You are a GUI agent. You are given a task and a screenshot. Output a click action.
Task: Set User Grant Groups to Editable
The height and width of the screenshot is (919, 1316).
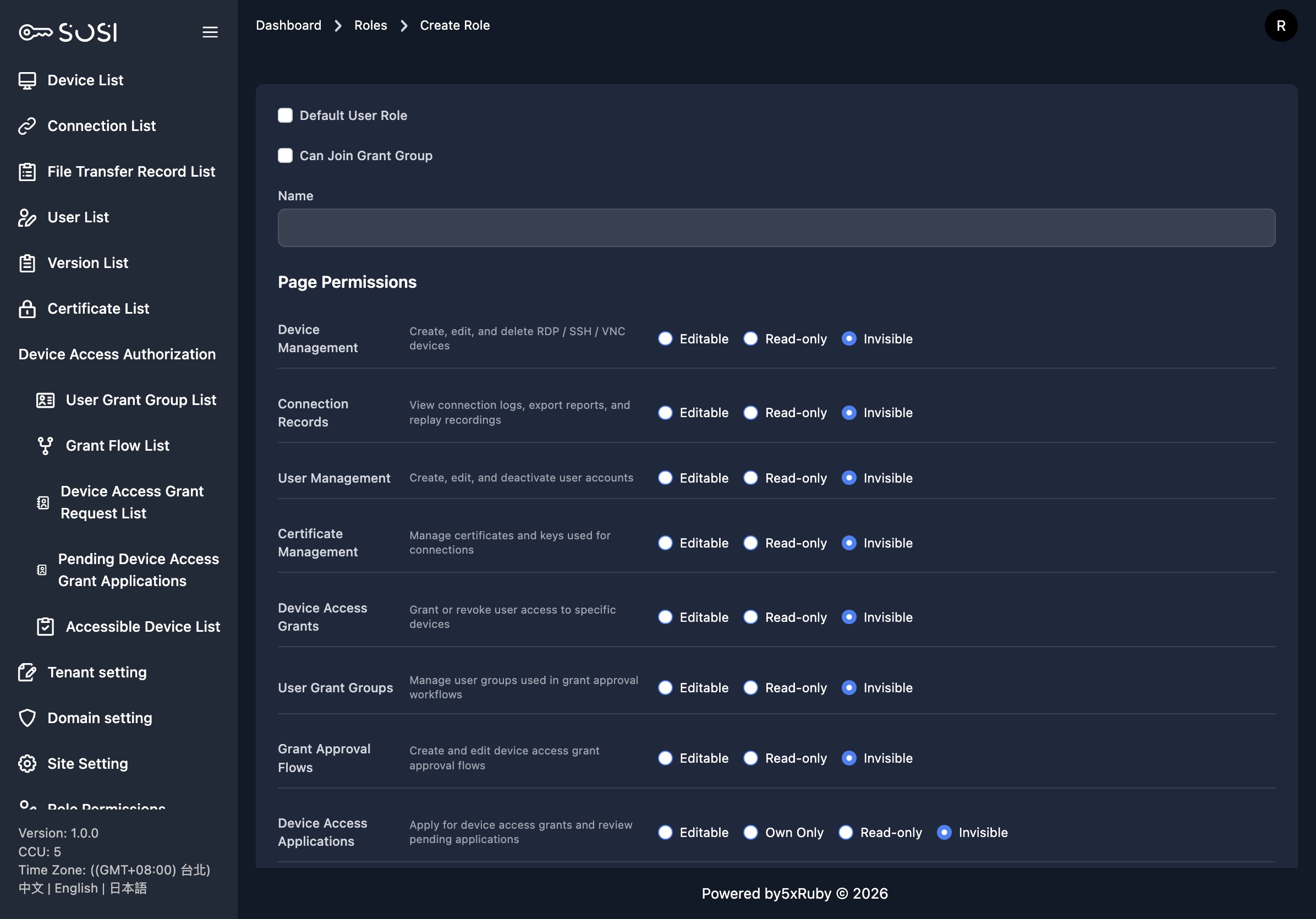[x=665, y=688]
